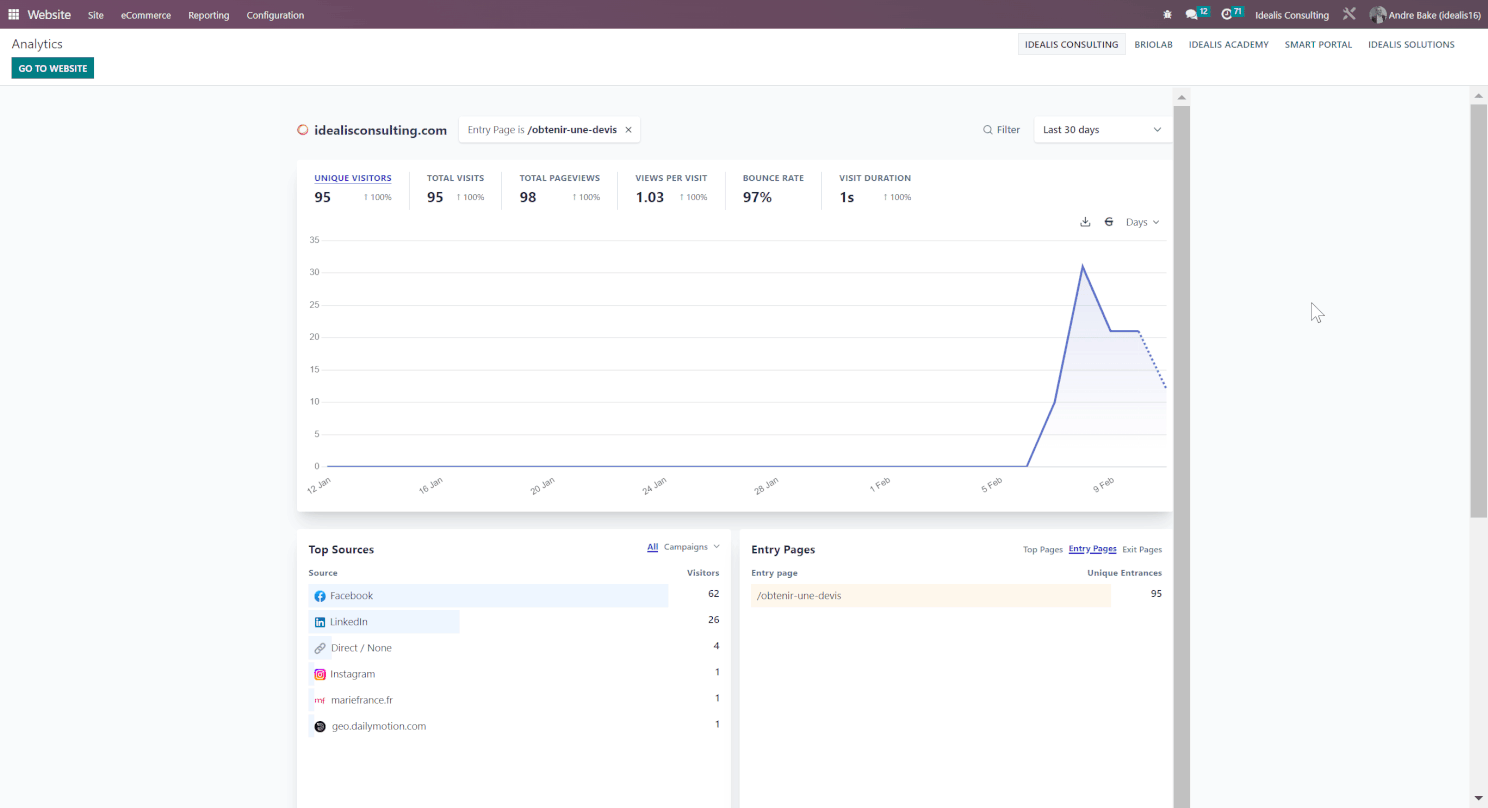The width and height of the screenshot is (1488, 808).
Task: Click the peak point on the visitors chart
Action: (1082, 266)
